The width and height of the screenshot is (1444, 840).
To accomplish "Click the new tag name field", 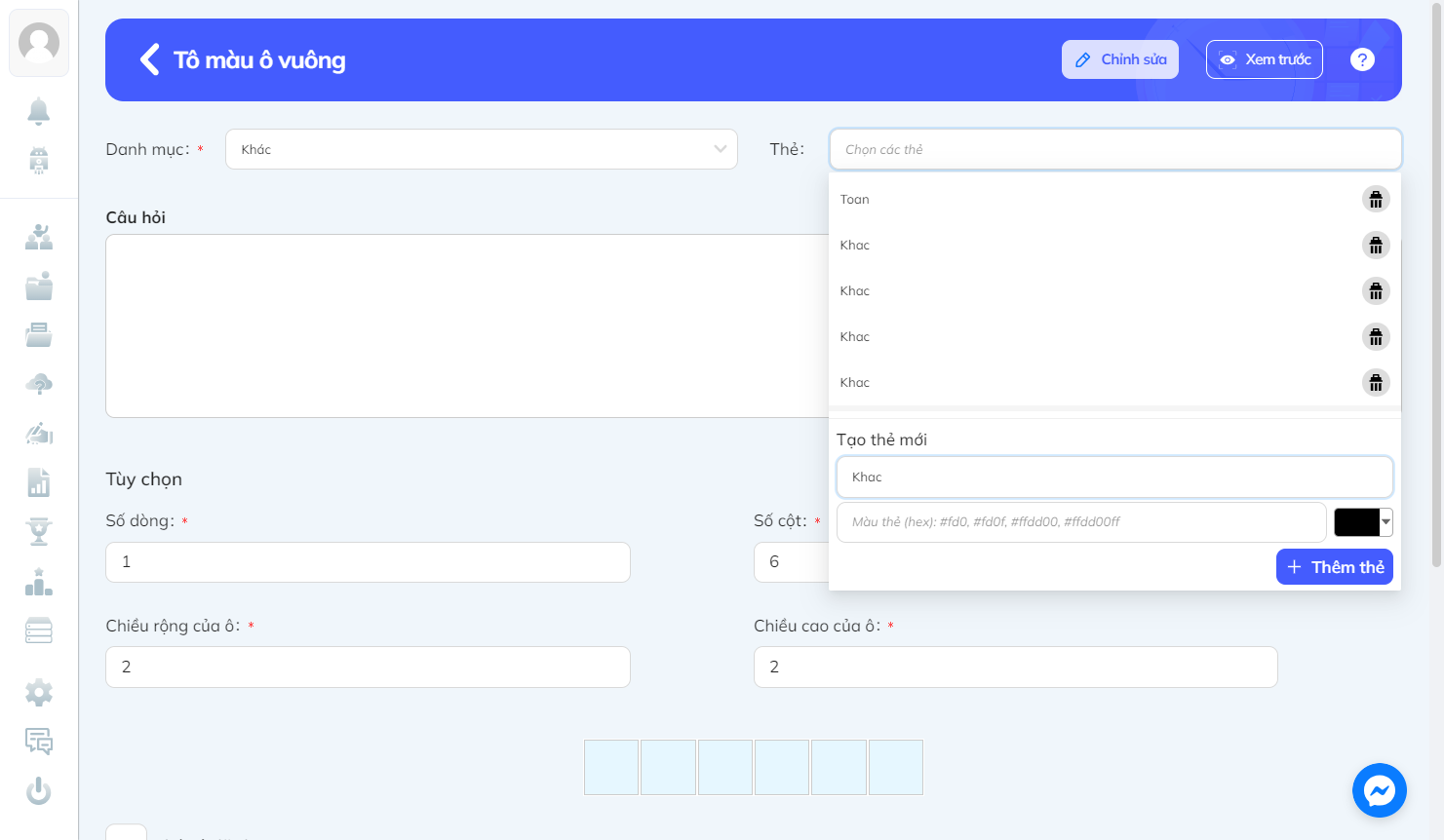I will (1114, 477).
